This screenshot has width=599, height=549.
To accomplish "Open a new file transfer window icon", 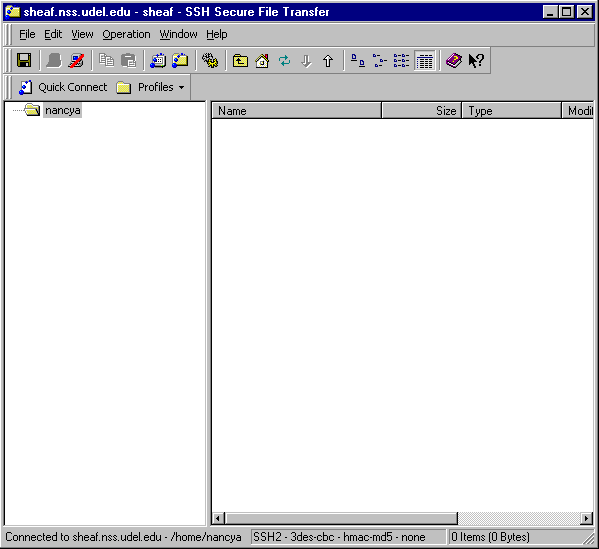I will pos(180,60).
